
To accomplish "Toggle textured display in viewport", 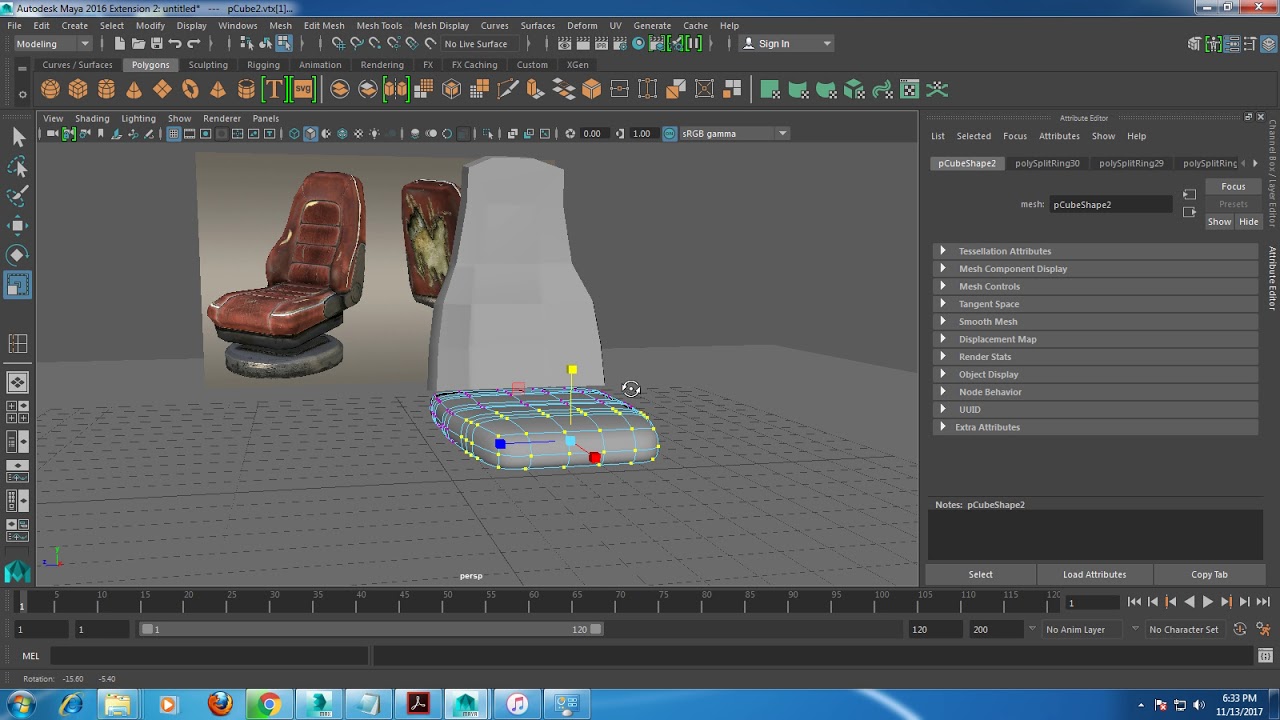I will [358, 133].
